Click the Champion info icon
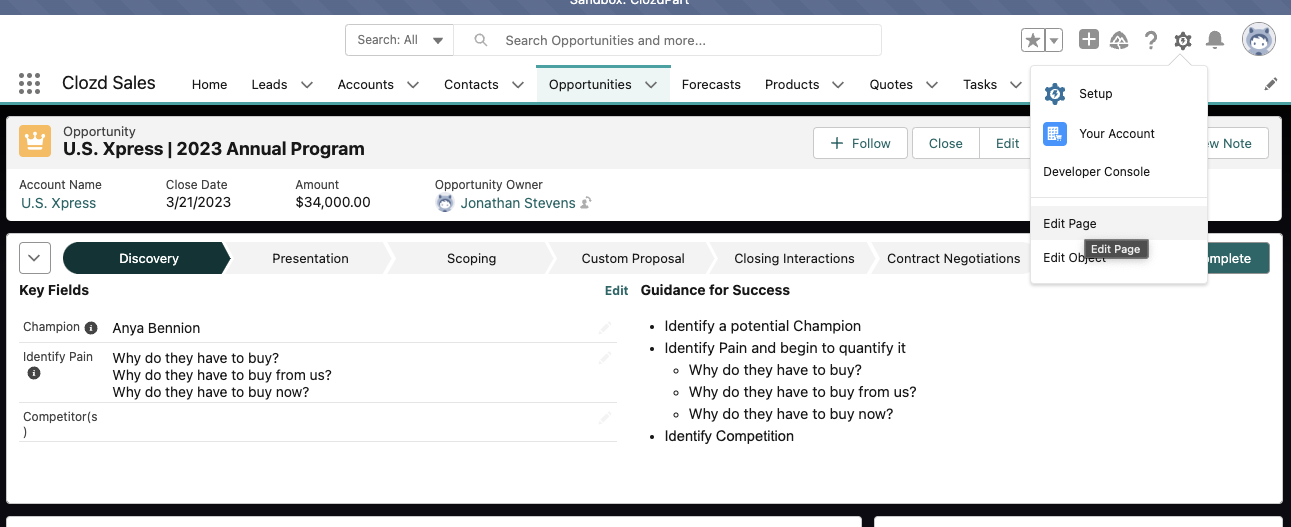 (x=91, y=328)
